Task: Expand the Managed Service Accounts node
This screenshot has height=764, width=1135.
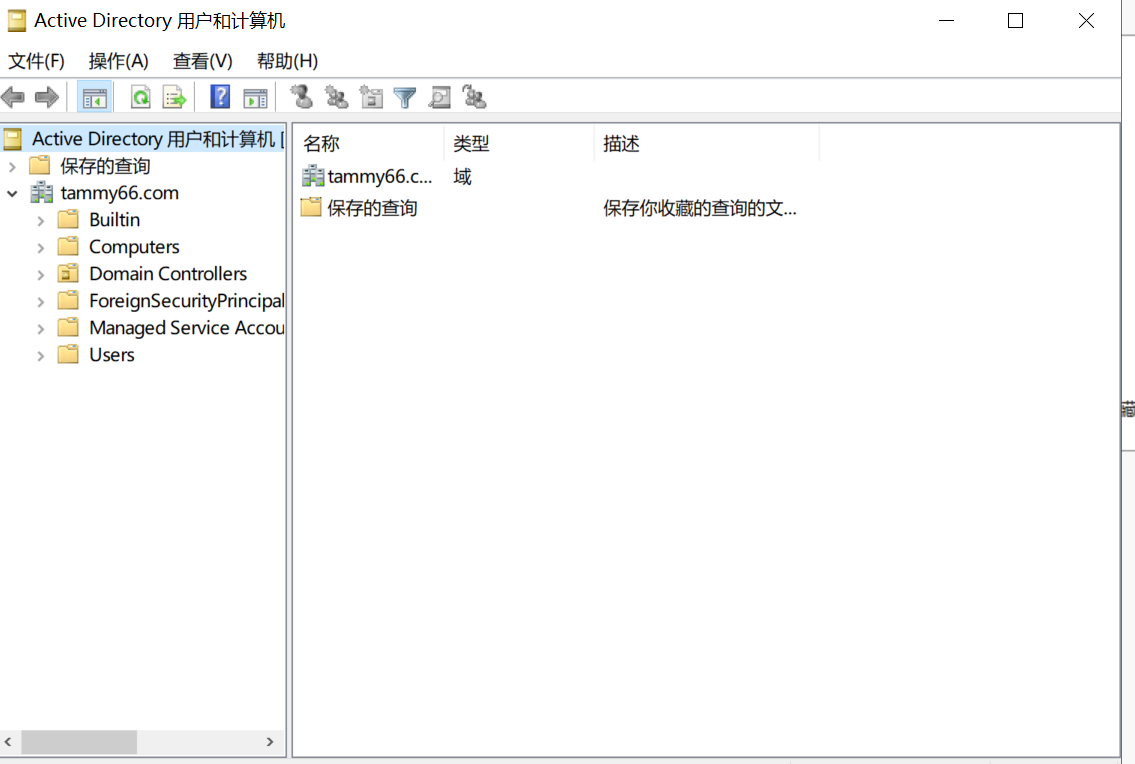Action: tap(41, 329)
